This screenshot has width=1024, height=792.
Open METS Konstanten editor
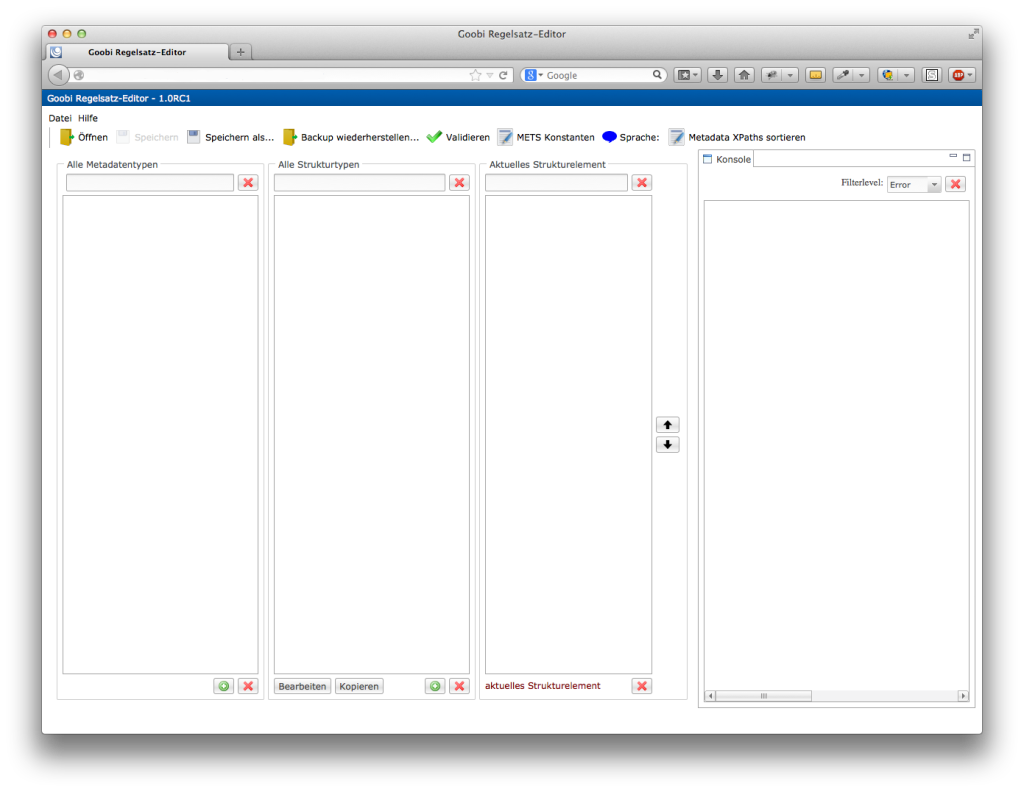[x=546, y=137]
